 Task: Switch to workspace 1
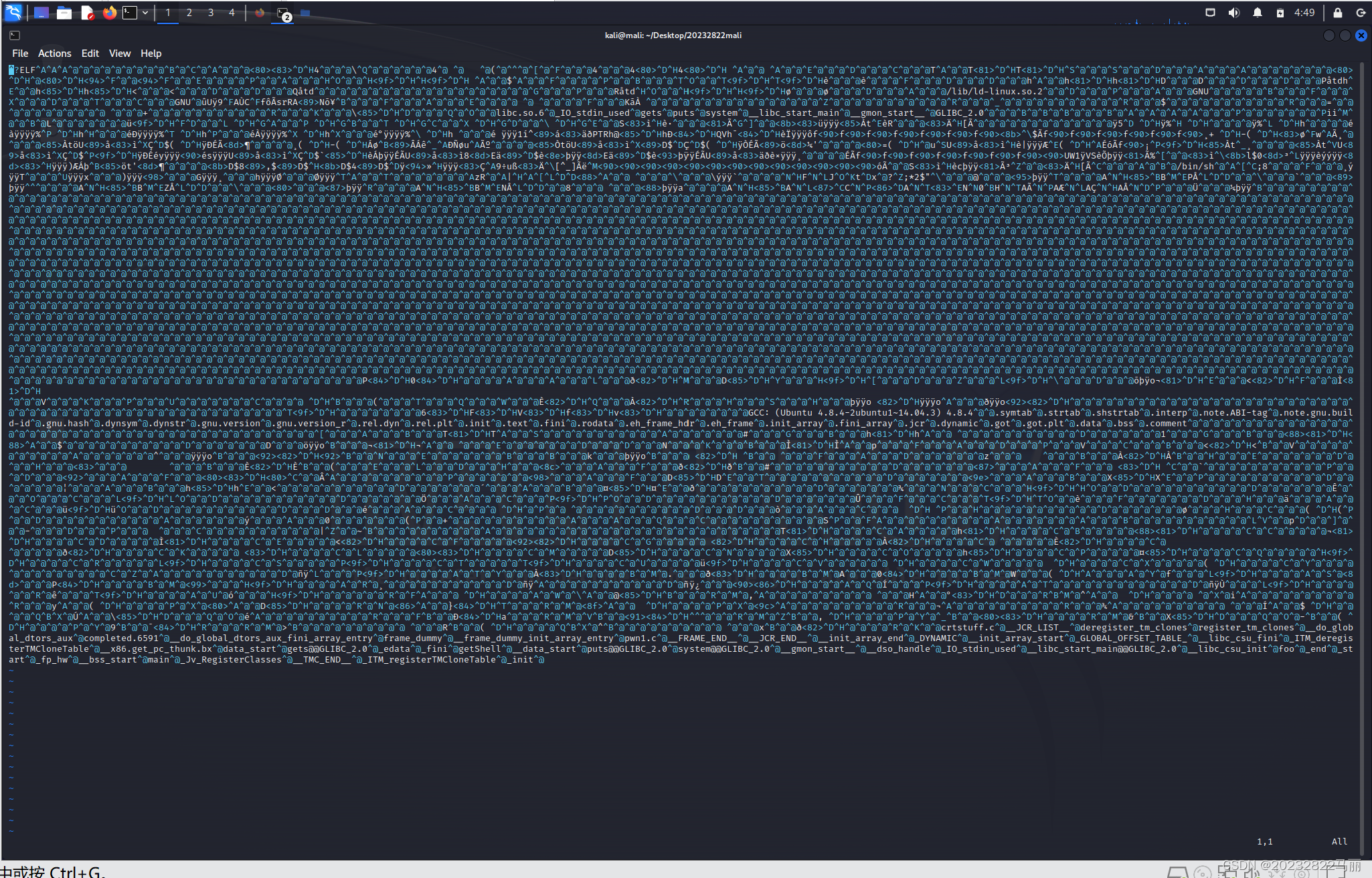click(168, 12)
